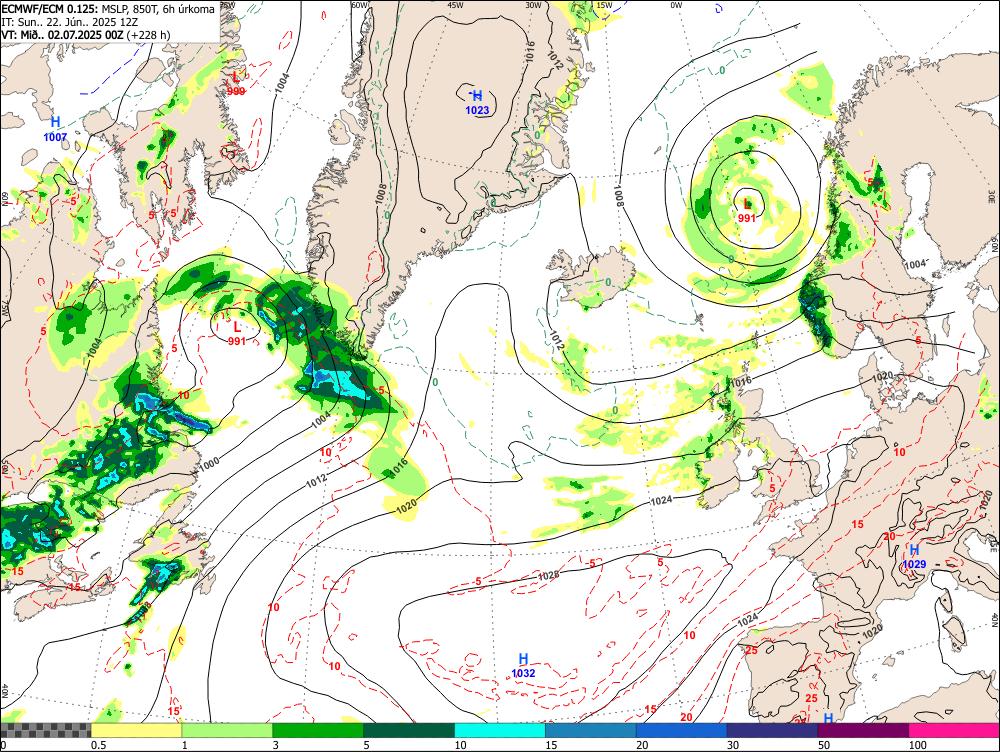The height and width of the screenshot is (752, 1000).
Task: Click the init time 'IT: Sun.. 22. Jún.. 2025 12Z'
Action: [70, 22]
